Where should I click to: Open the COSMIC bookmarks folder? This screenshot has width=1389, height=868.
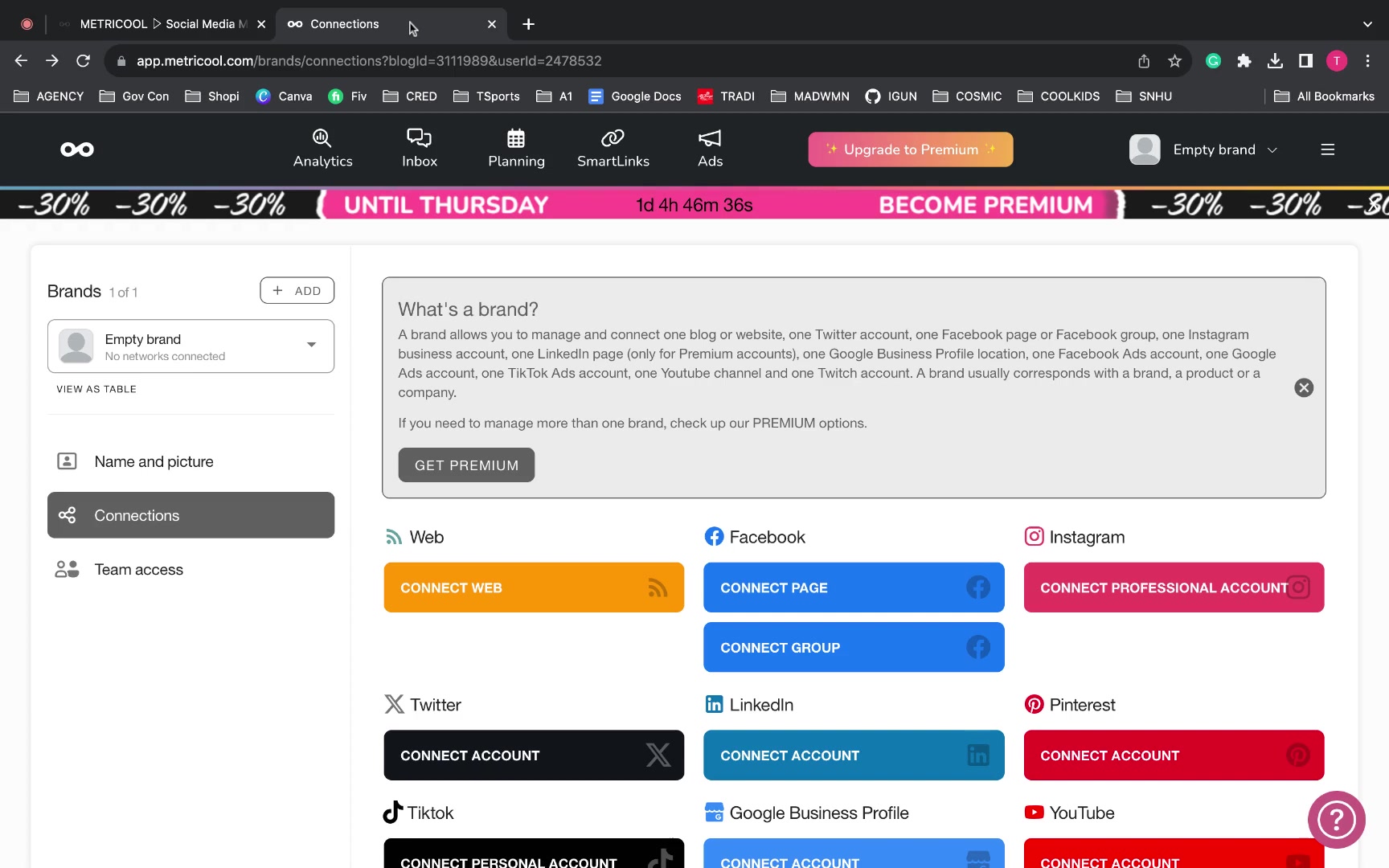pos(967,96)
